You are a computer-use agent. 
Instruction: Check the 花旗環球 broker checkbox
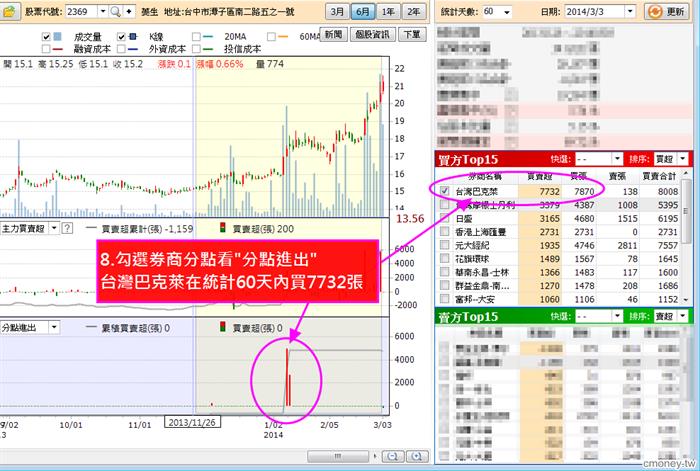click(x=445, y=258)
